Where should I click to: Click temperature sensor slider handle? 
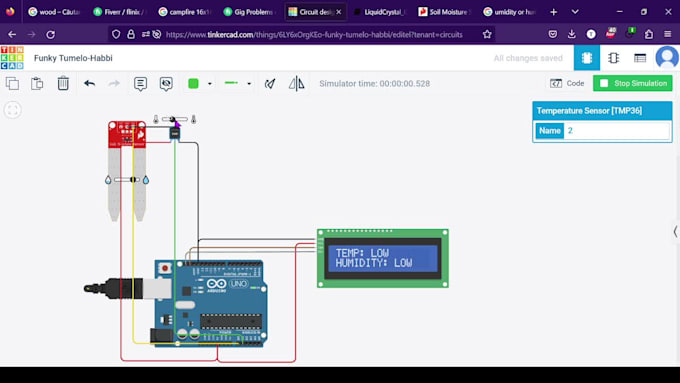tap(173, 119)
